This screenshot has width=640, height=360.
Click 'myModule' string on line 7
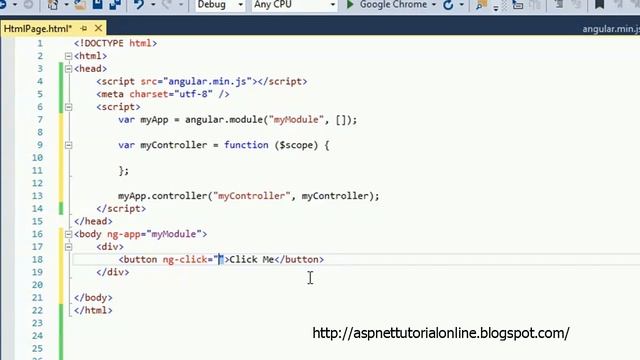coord(296,120)
